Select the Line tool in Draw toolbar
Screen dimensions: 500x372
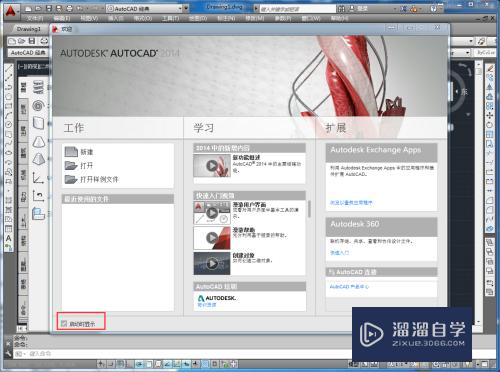(9, 68)
